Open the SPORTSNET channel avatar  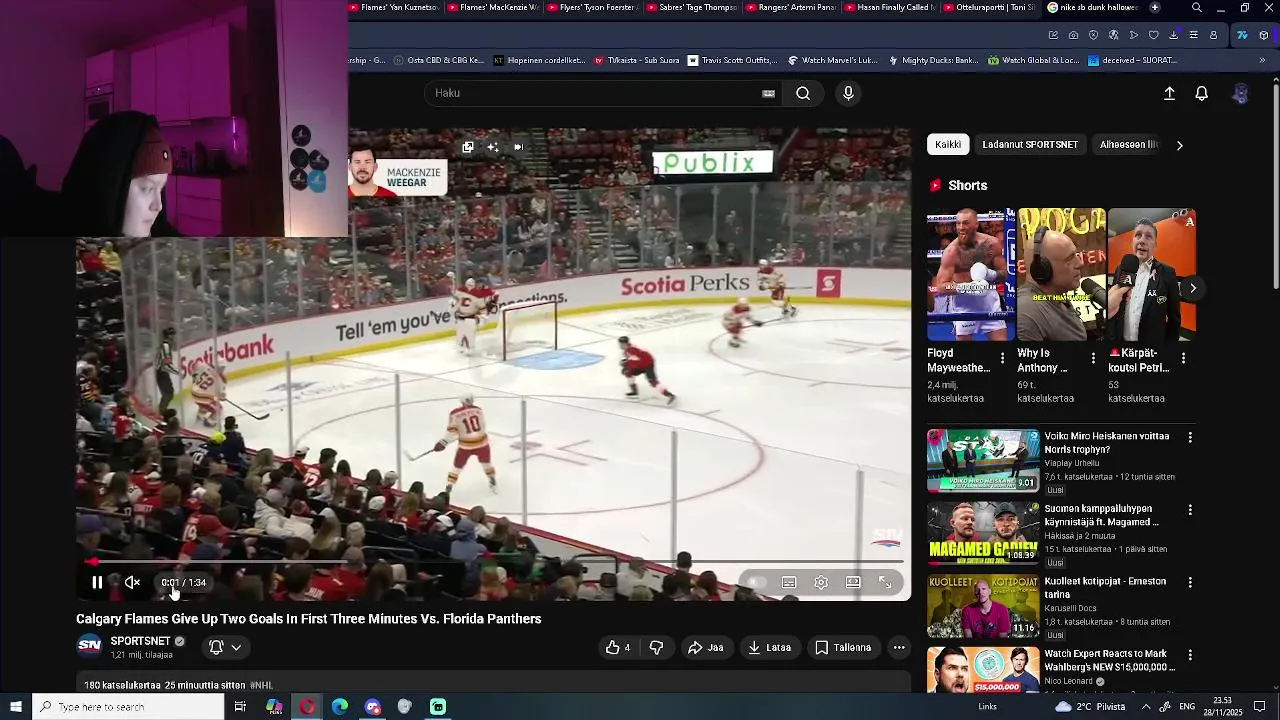(x=90, y=646)
